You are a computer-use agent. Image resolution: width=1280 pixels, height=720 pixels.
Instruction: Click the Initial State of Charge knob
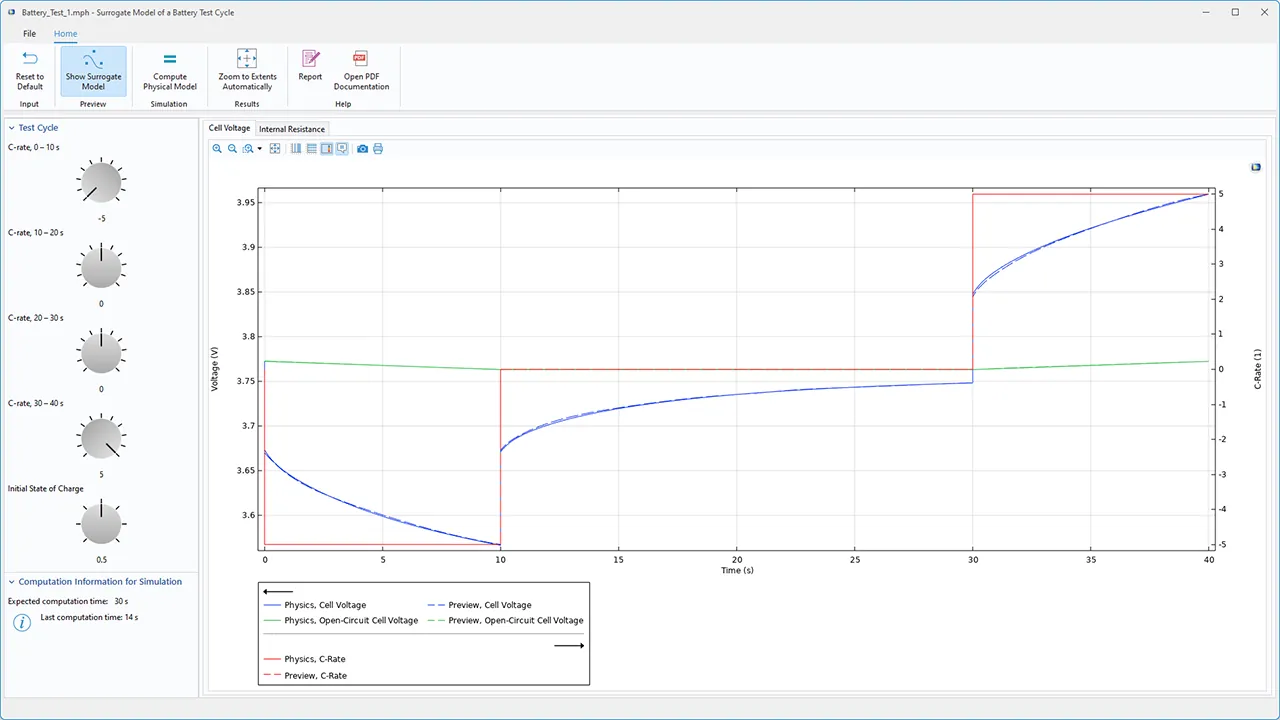coord(101,525)
